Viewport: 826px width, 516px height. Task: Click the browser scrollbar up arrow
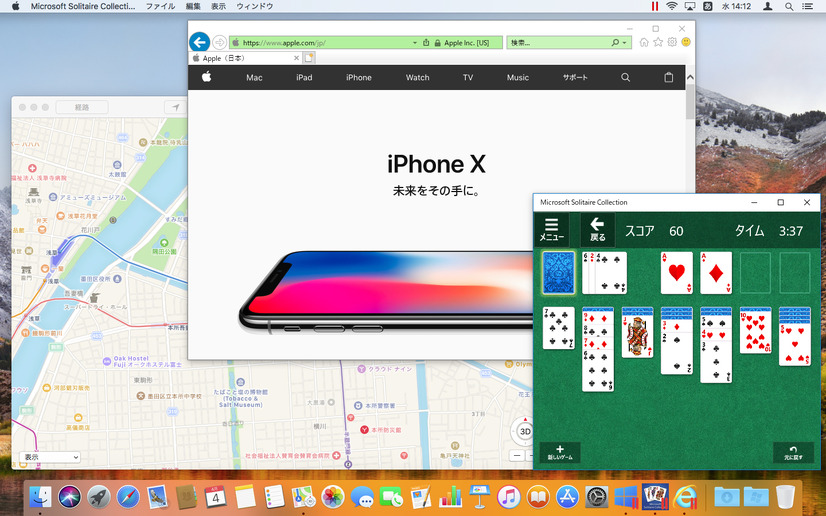pyautogui.click(x=690, y=77)
